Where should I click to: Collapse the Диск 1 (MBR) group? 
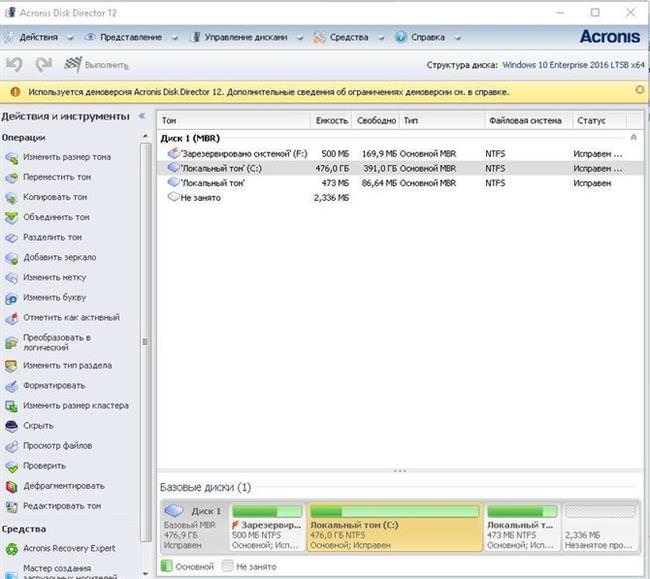tap(633, 138)
